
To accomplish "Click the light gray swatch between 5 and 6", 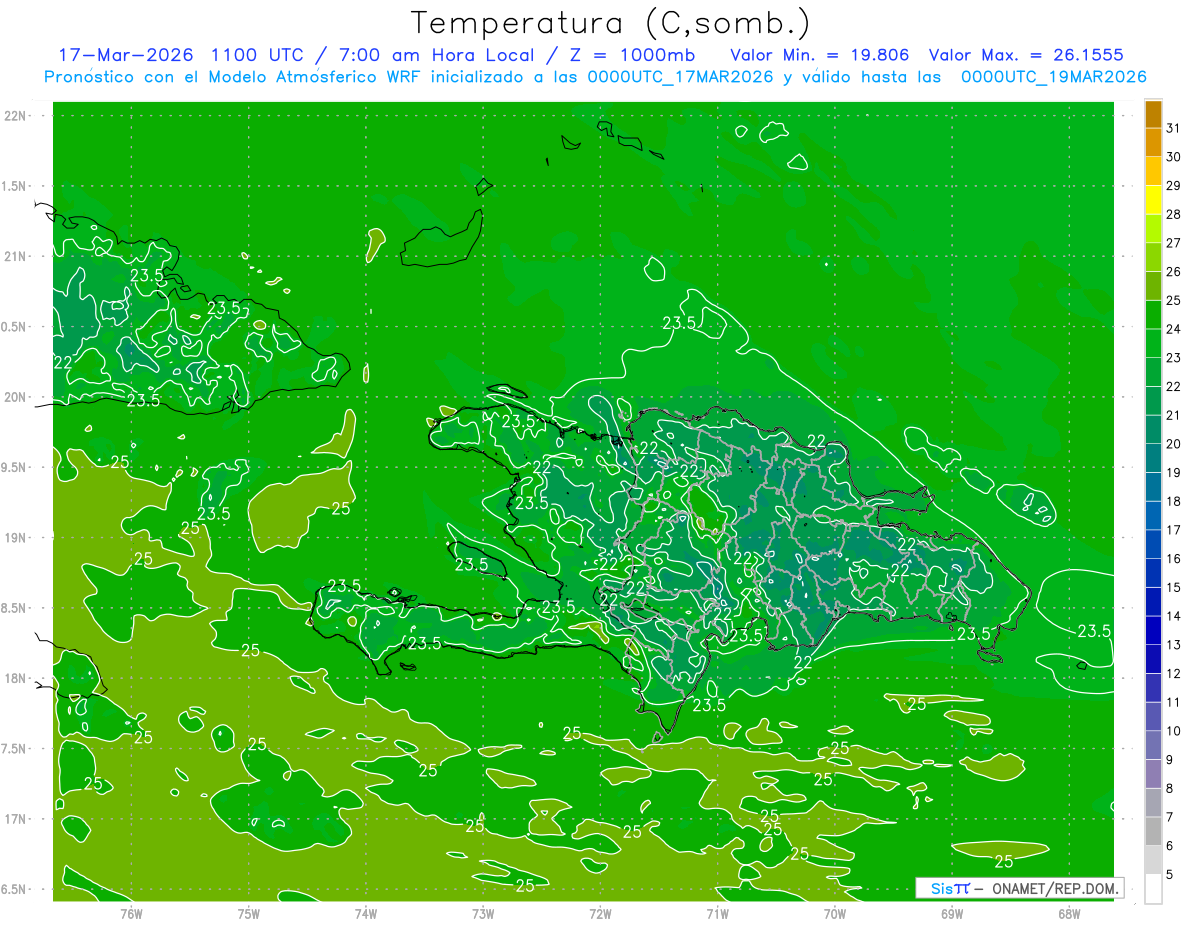I will point(1153,861).
